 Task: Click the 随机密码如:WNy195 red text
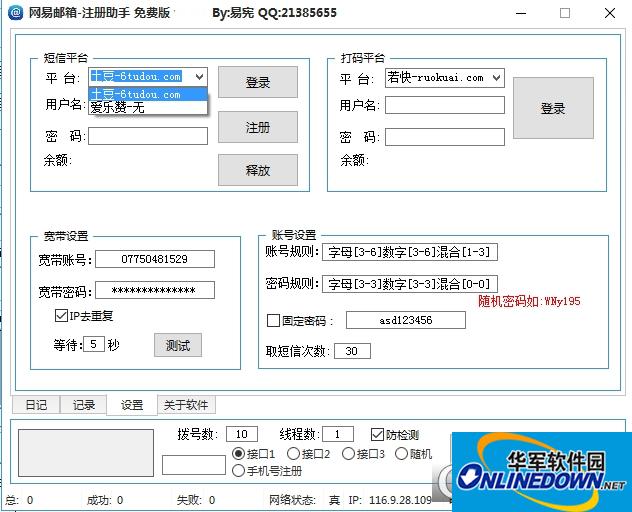(x=529, y=301)
